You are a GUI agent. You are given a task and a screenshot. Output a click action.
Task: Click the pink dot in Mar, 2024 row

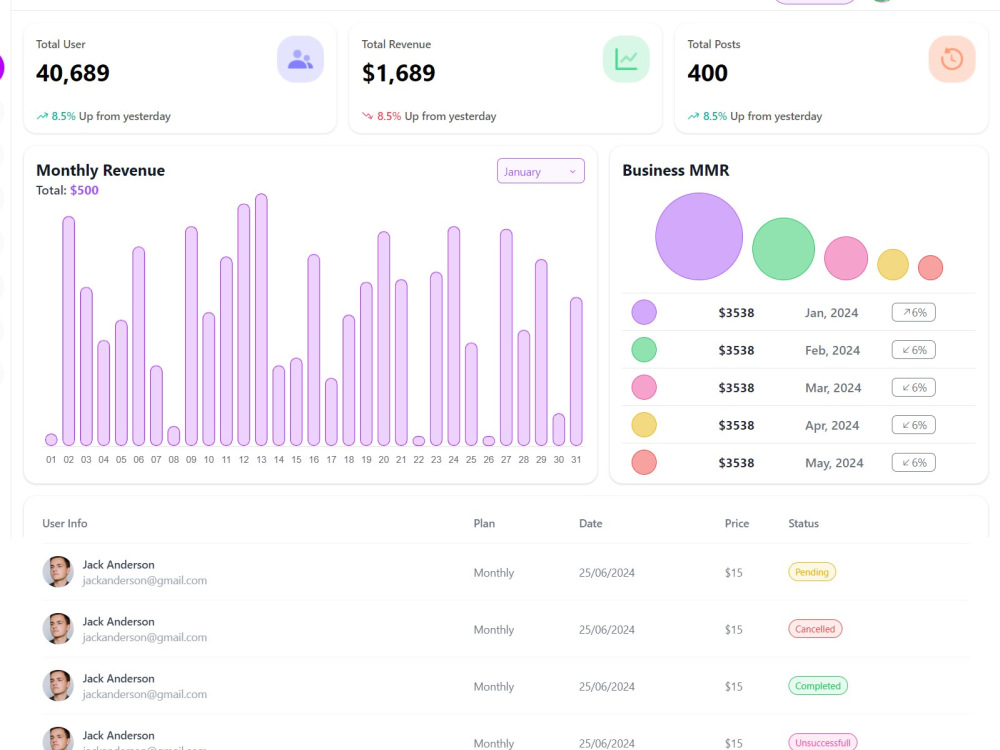tap(644, 388)
